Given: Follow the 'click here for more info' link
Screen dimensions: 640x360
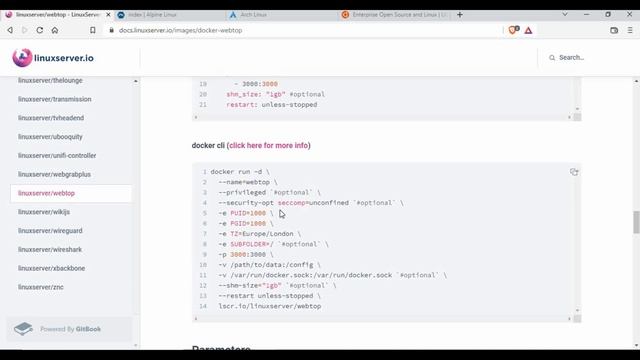Looking at the screenshot, I should point(269,145).
